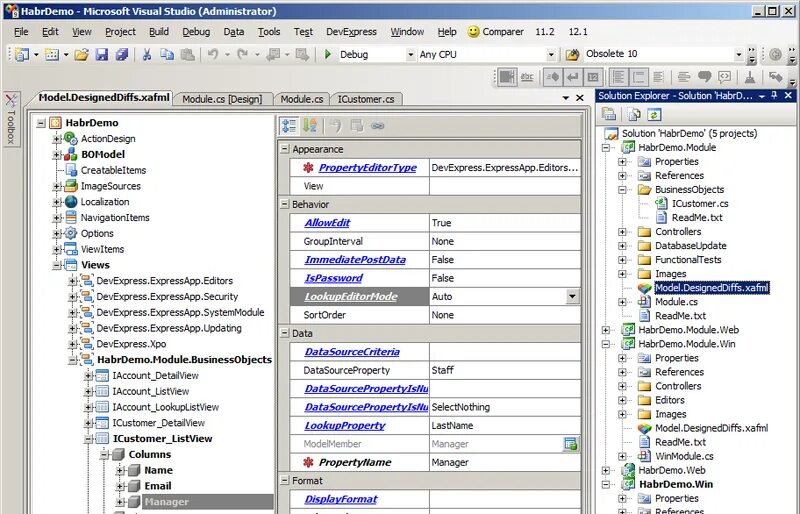800x514 pixels.
Task: Switch to the ICustomer.cs tab
Action: 366,99
